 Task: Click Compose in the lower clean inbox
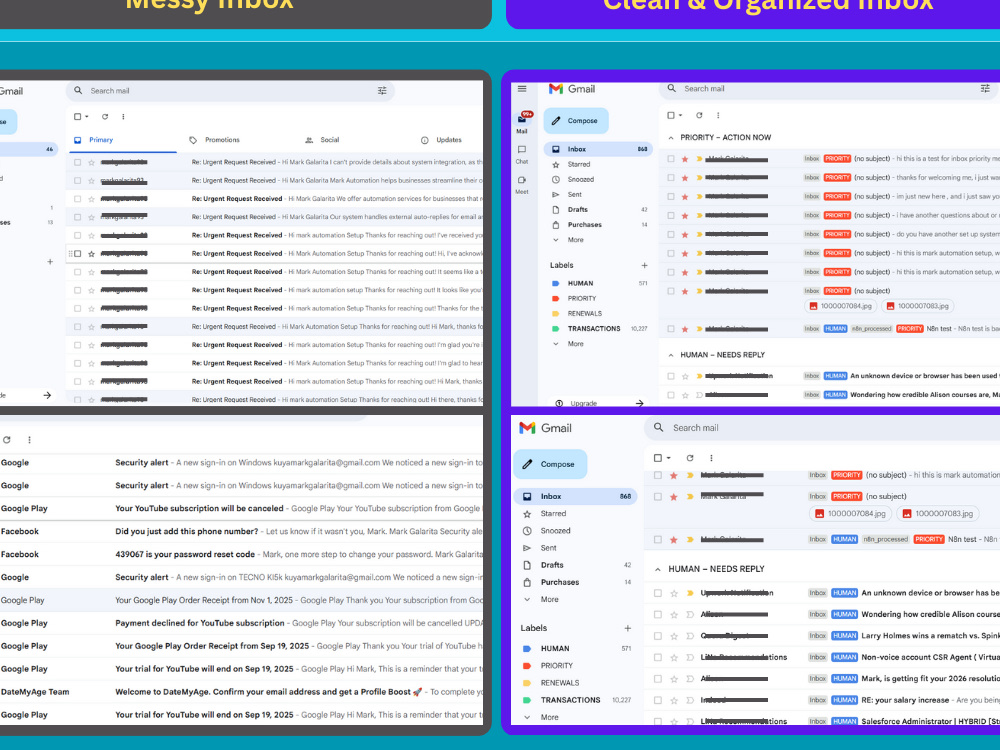point(550,464)
